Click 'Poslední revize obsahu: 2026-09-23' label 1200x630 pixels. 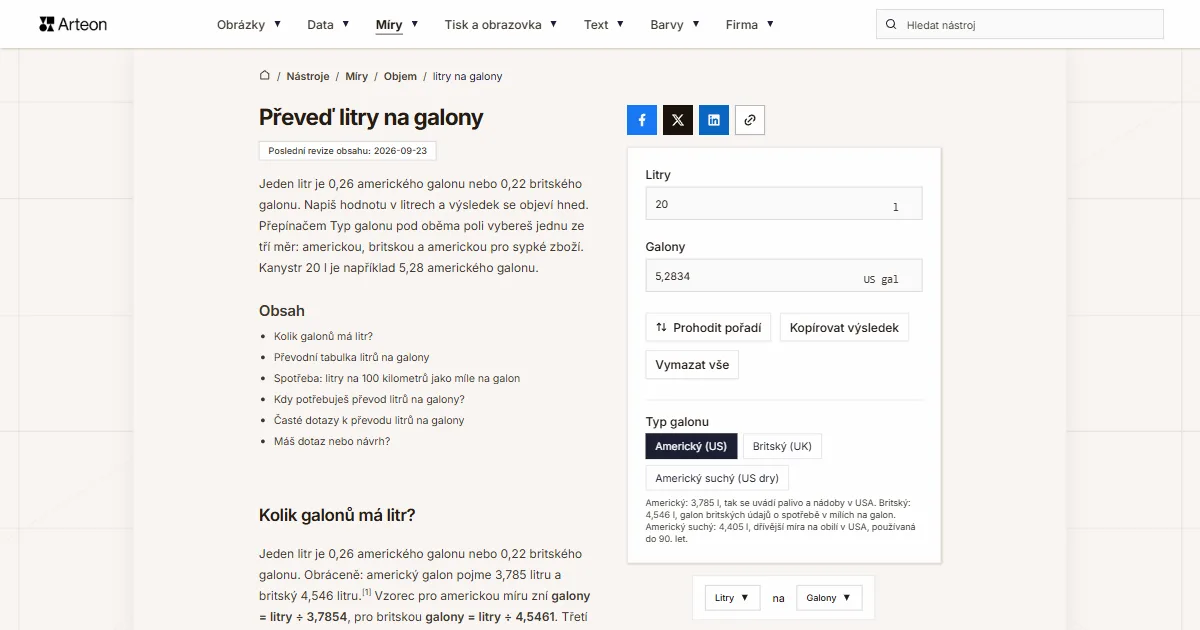(x=348, y=151)
